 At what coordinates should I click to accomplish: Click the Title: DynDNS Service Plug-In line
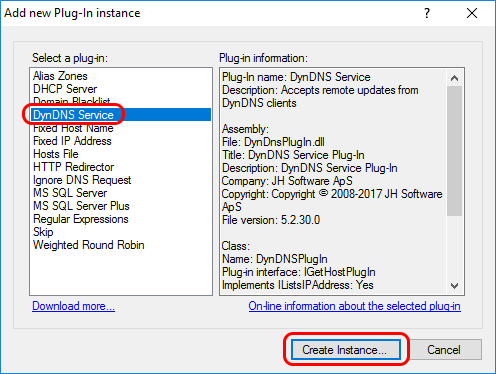[x=293, y=155]
